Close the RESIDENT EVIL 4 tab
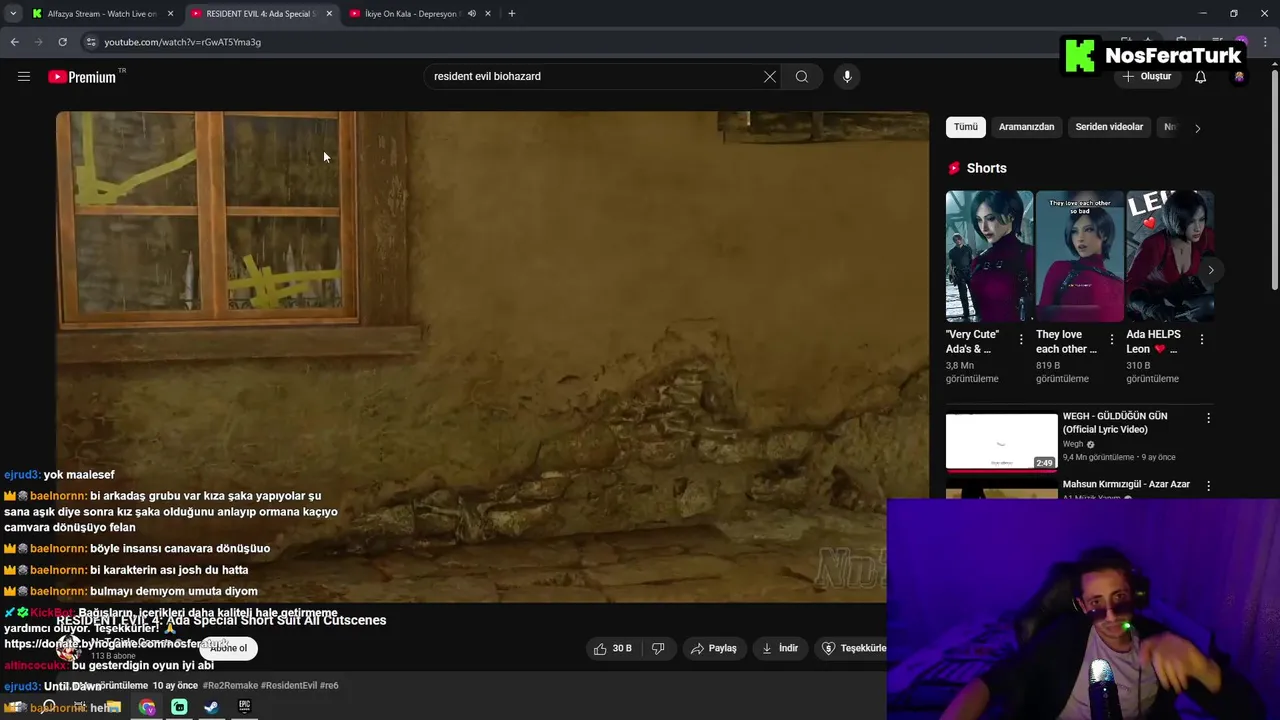The width and height of the screenshot is (1280, 720). pos(329,14)
